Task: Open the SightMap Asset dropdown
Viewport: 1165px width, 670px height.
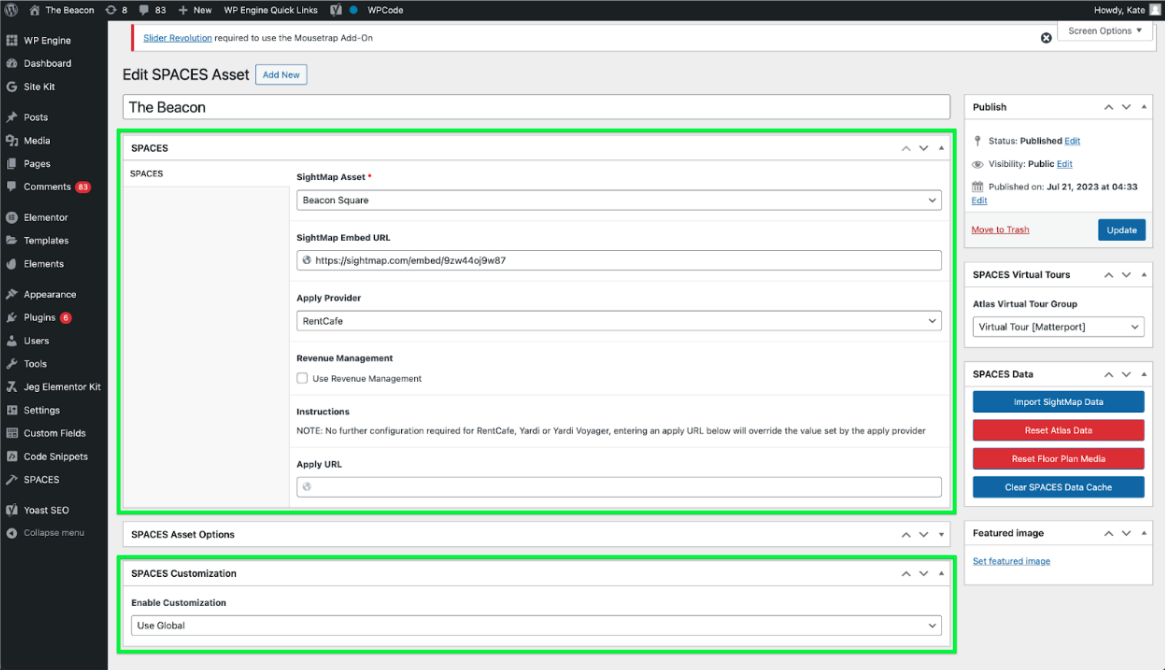Action: point(618,200)
